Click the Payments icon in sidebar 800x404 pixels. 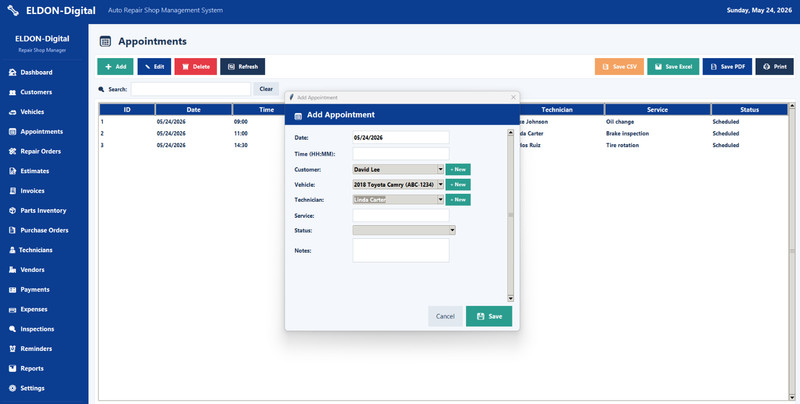pos(13,290)
